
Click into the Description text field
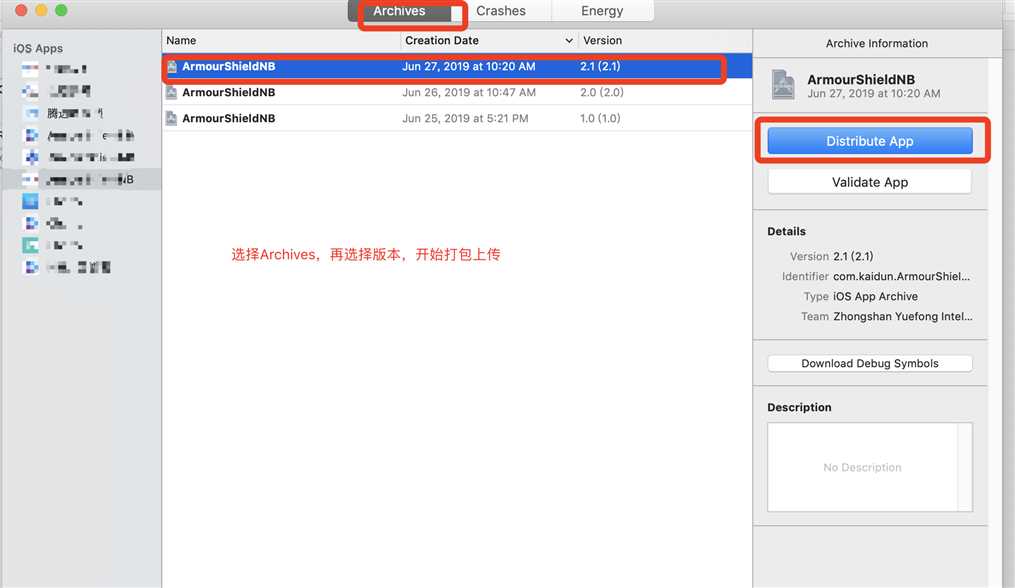862,467
